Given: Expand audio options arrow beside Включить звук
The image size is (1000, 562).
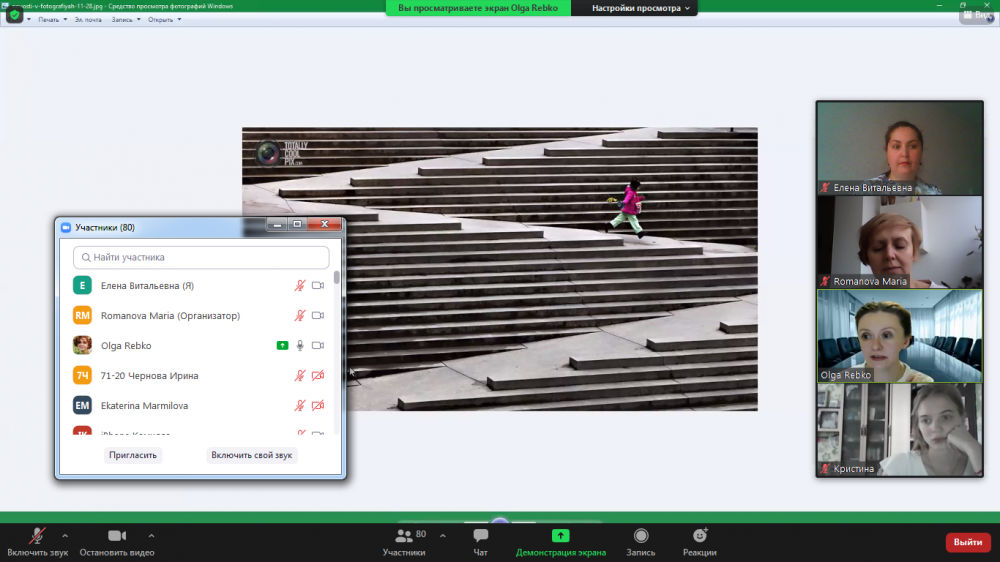Looking at the screenshot, I should pos(65,535).
